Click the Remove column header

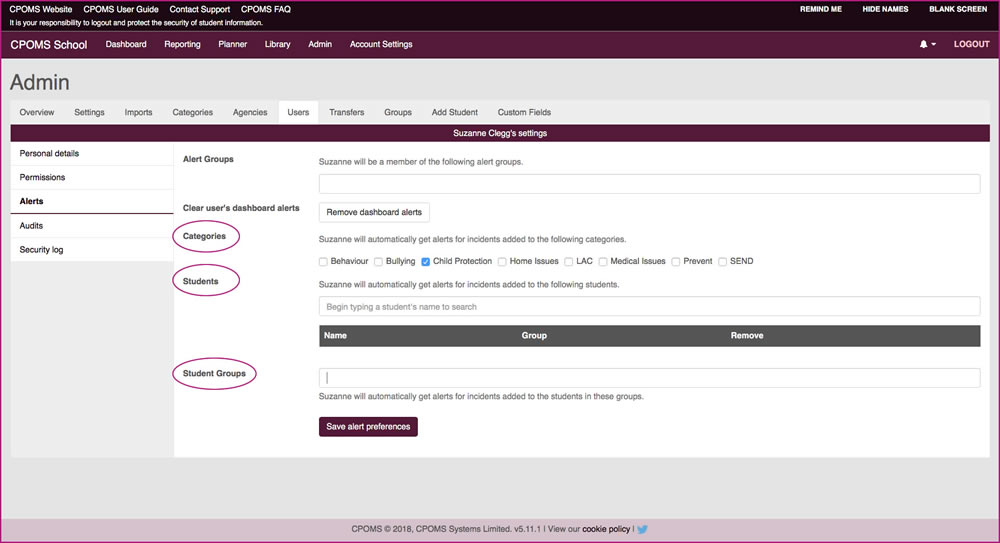click(747, 336)
